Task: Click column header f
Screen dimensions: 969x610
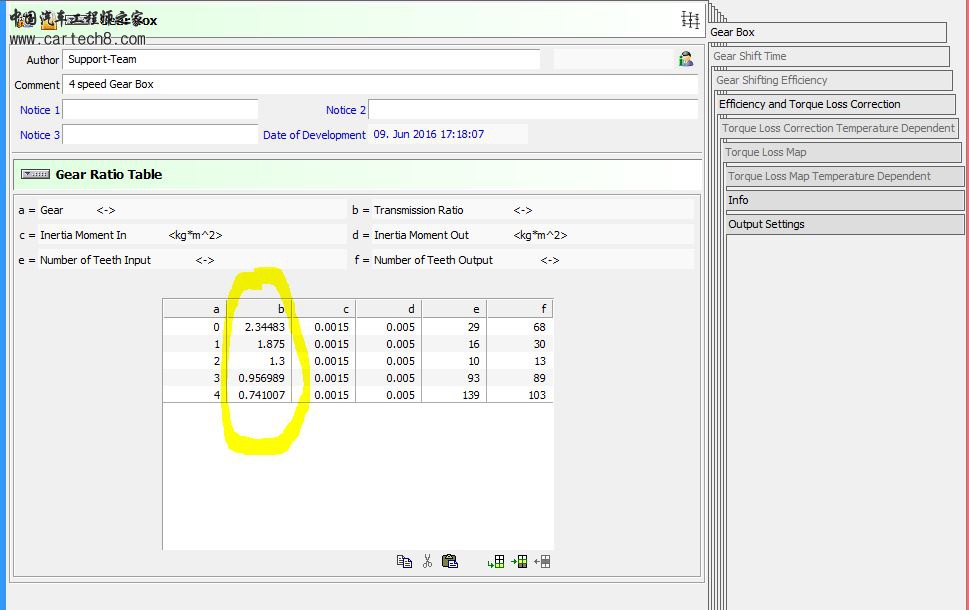Action: click(520, 309)
